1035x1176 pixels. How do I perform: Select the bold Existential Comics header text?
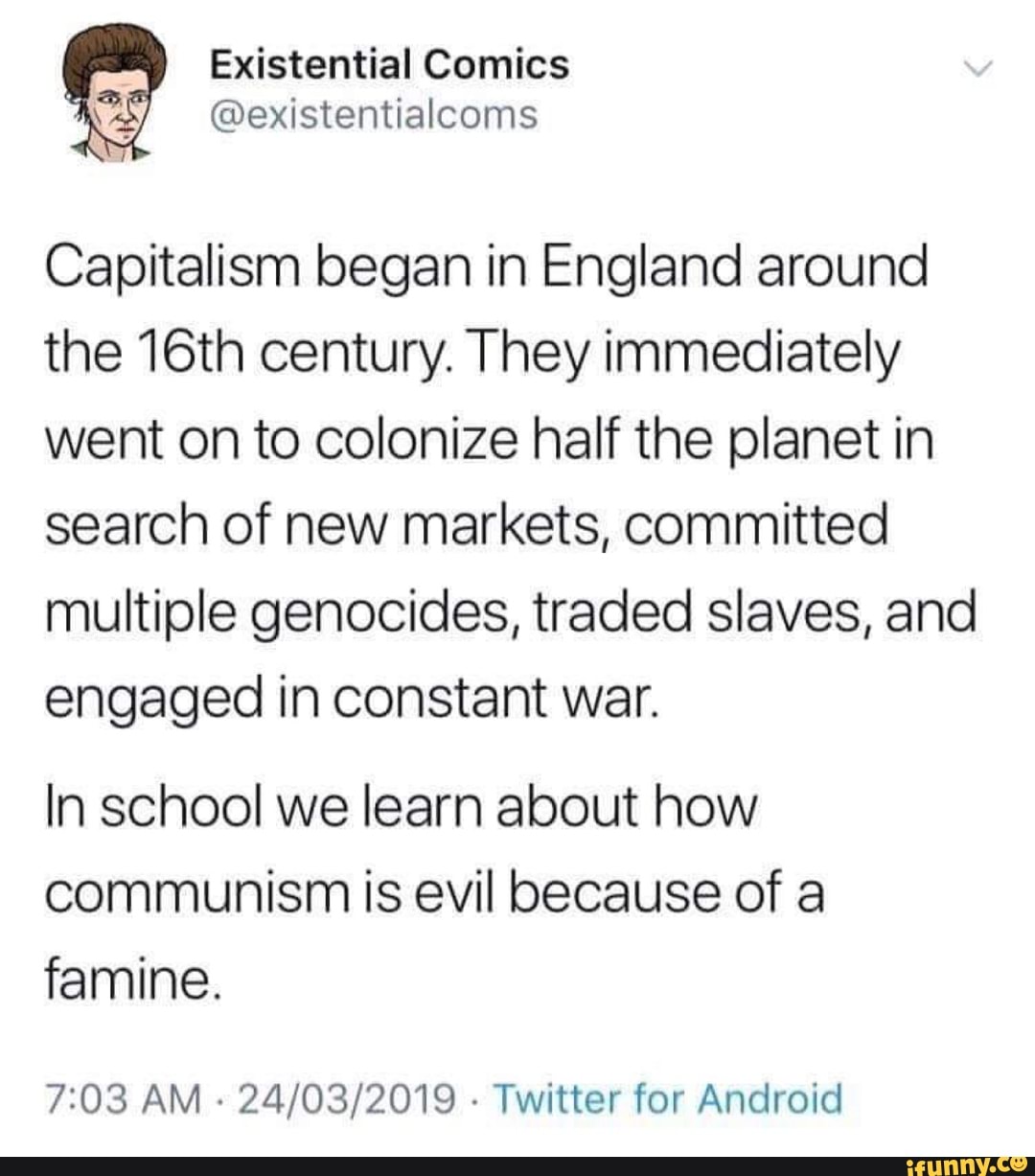click(x=388, y=64)
